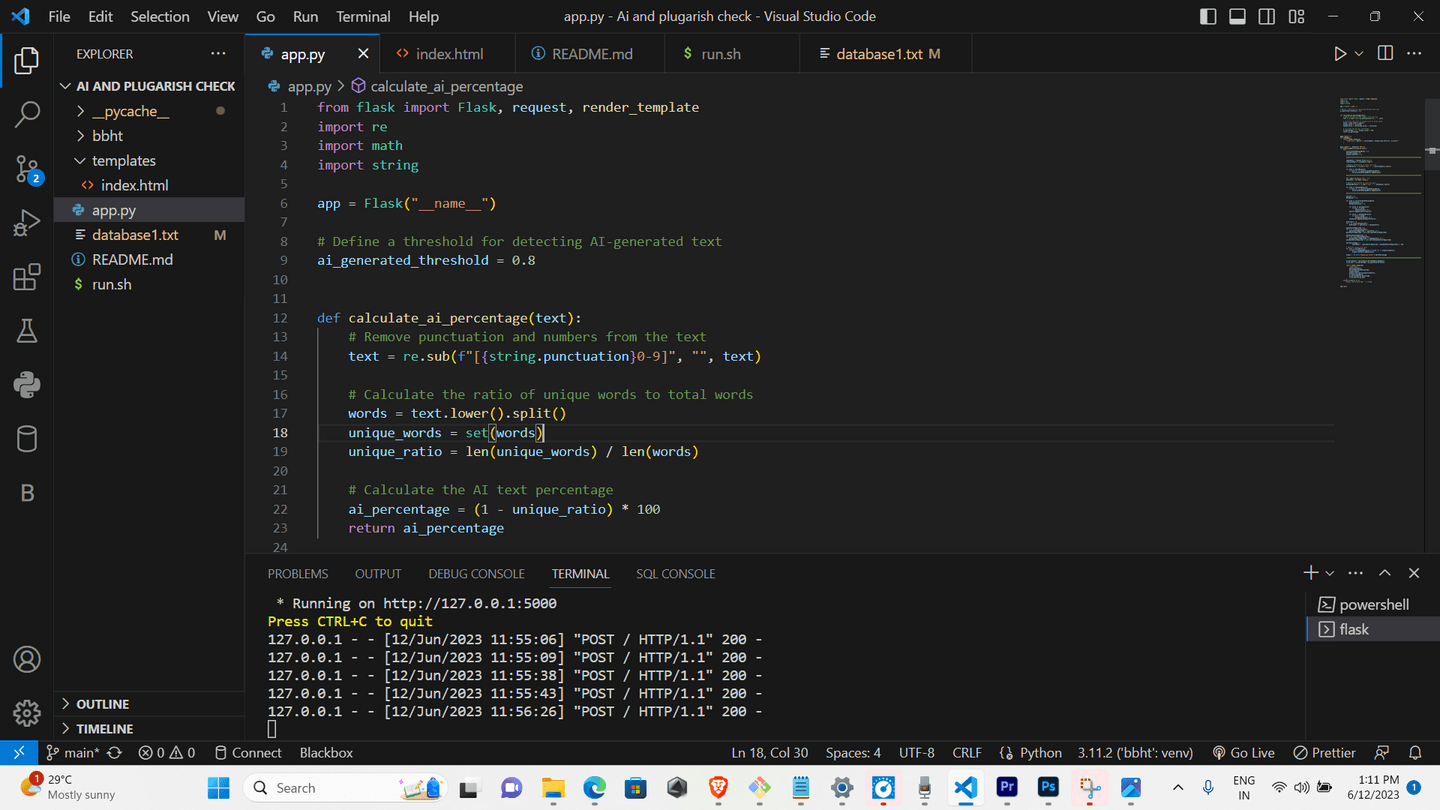
Task: Open the Terminal menu
Action: [363, 17]
